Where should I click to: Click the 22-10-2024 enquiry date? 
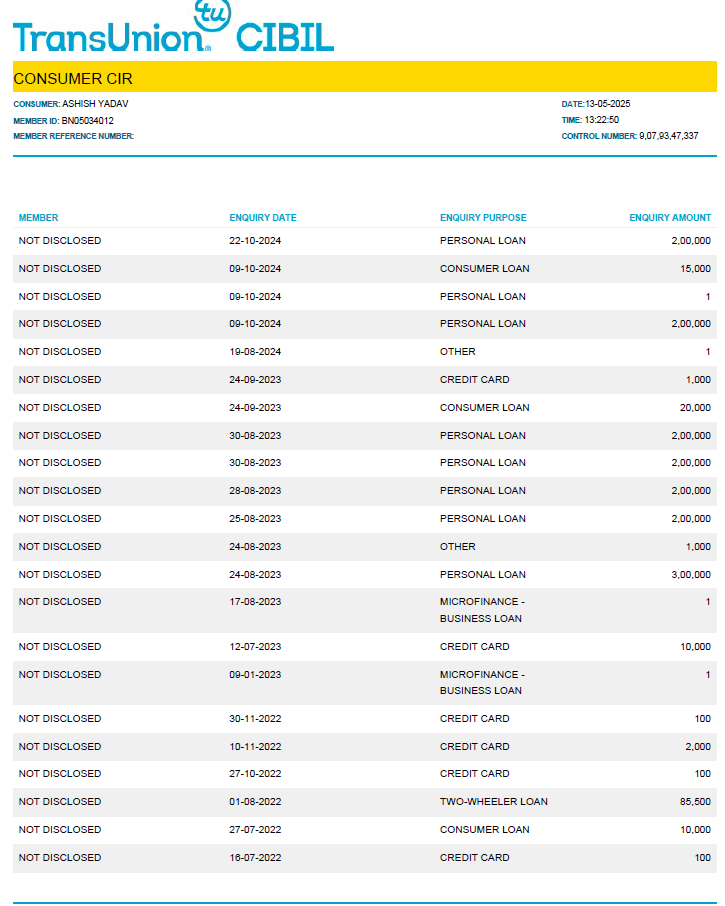(255, 241)
